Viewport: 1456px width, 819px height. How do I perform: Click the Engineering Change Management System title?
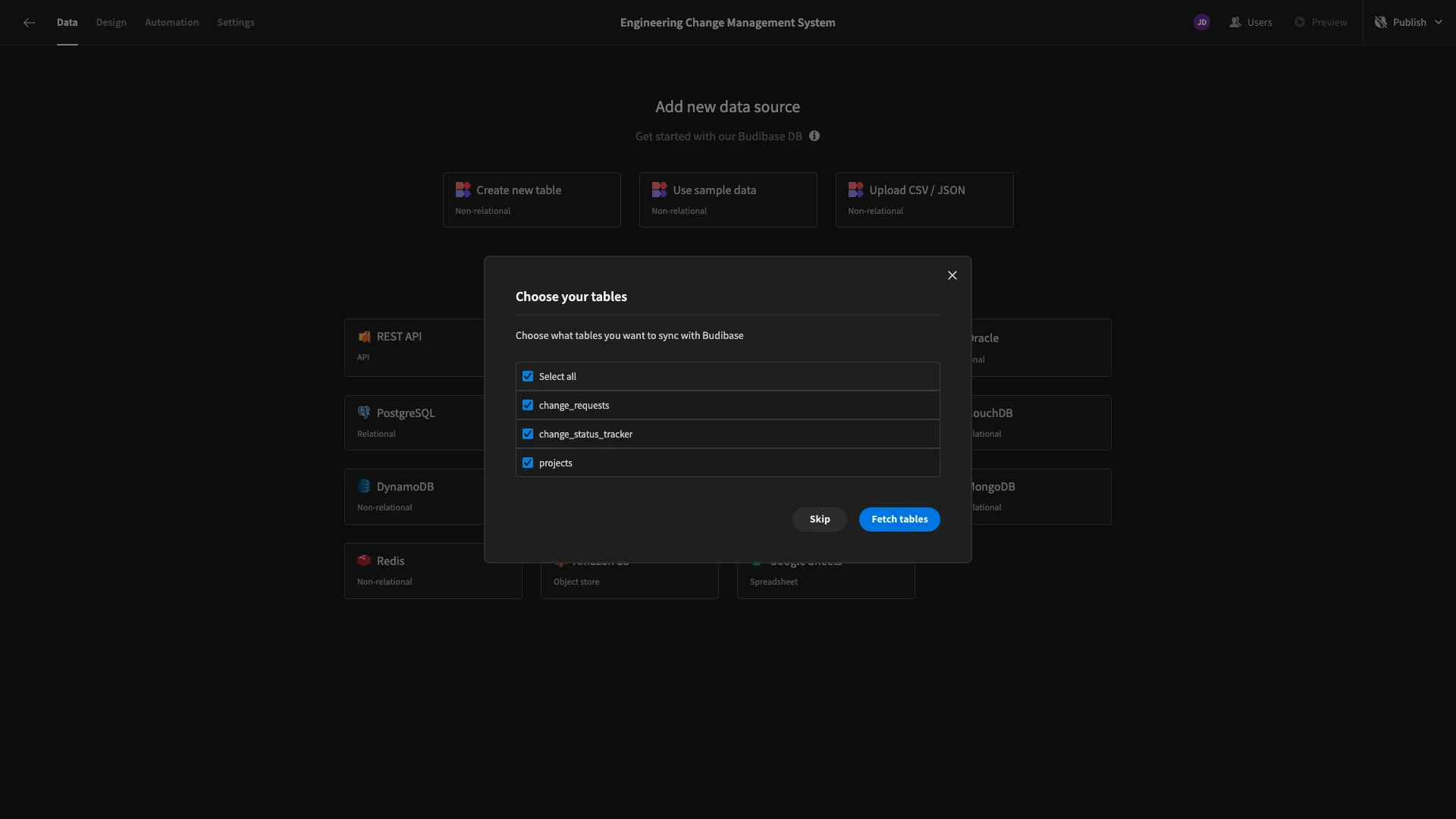pyautogui.click(x=727, y=22)
